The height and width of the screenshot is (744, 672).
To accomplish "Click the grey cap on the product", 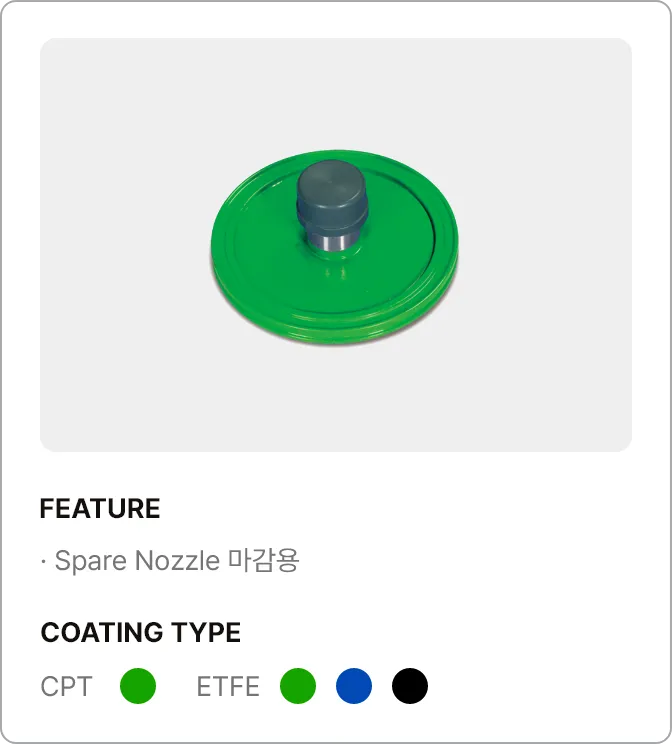I will [332, 197].
